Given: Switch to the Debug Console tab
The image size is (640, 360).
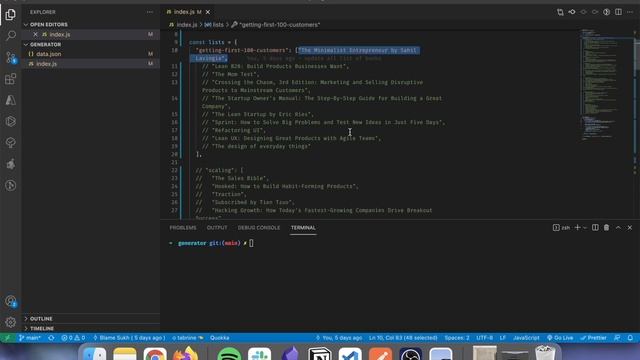Looking at the screenshot, I should (259, 228).
